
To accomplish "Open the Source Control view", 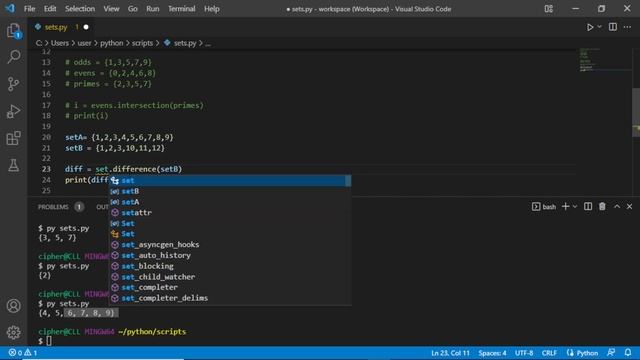I will coord(13,84).
